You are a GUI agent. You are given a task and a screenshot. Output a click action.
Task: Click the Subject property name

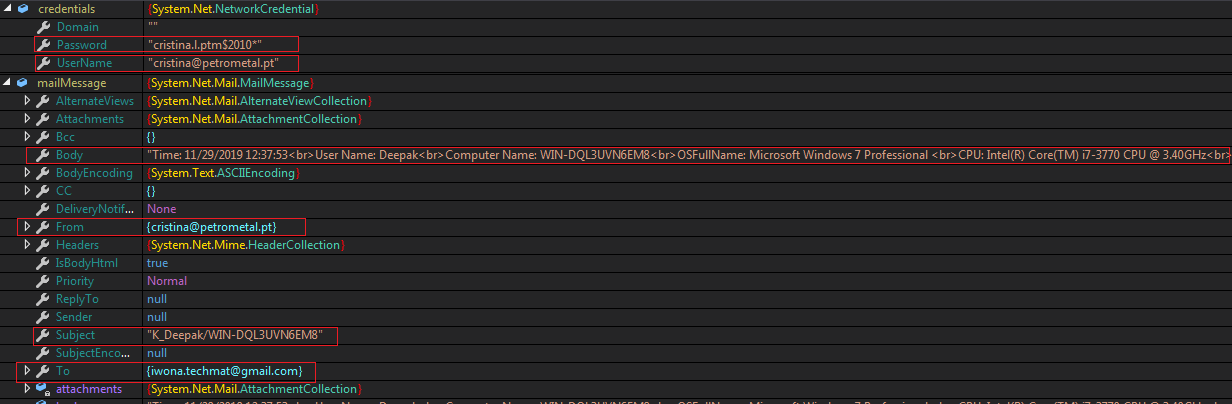click(x=76, y=335)
